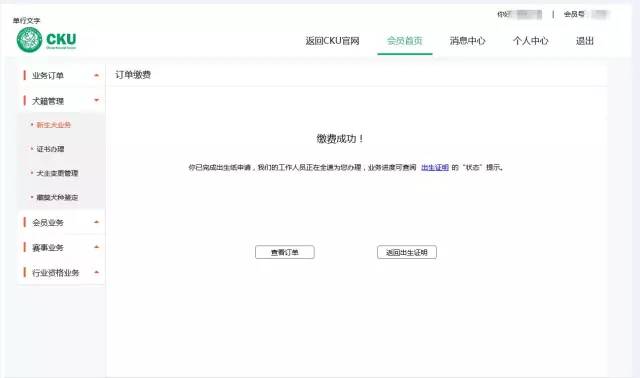640x378 pixels.
Task: Click the 会员号 label at the top right
Action: pyautogui.click(x=574, y=14)
